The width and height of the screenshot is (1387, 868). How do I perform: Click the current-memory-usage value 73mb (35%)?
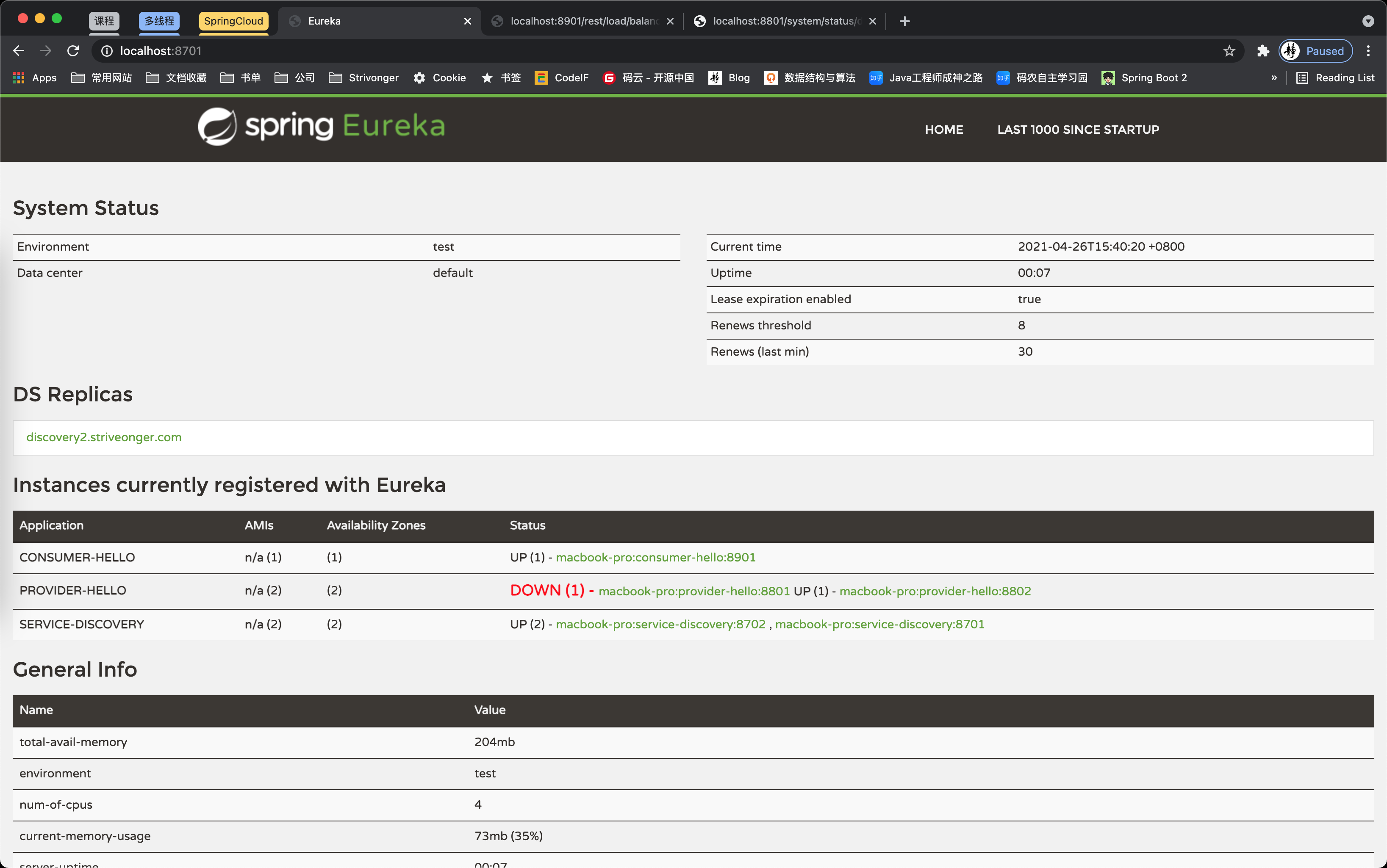tap(508, 836)
